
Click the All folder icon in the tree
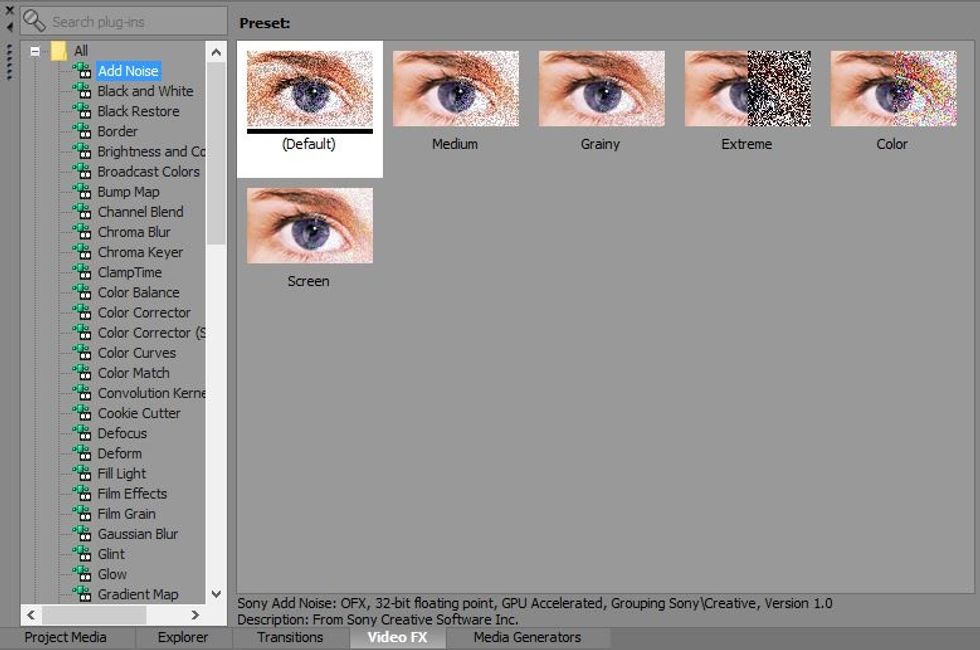pos(61,50)
